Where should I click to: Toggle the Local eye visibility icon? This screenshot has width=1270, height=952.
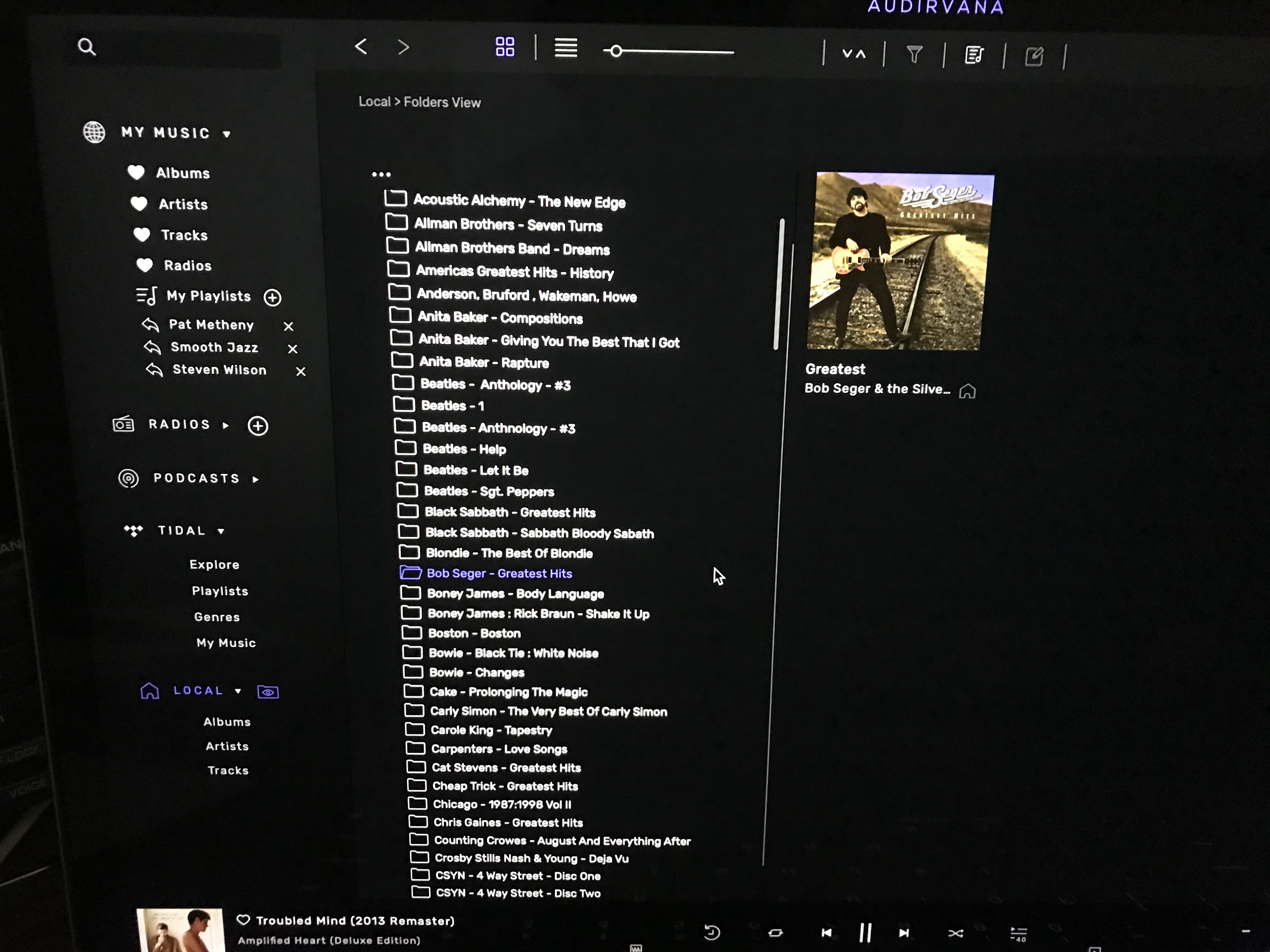[x=267, y=692]
